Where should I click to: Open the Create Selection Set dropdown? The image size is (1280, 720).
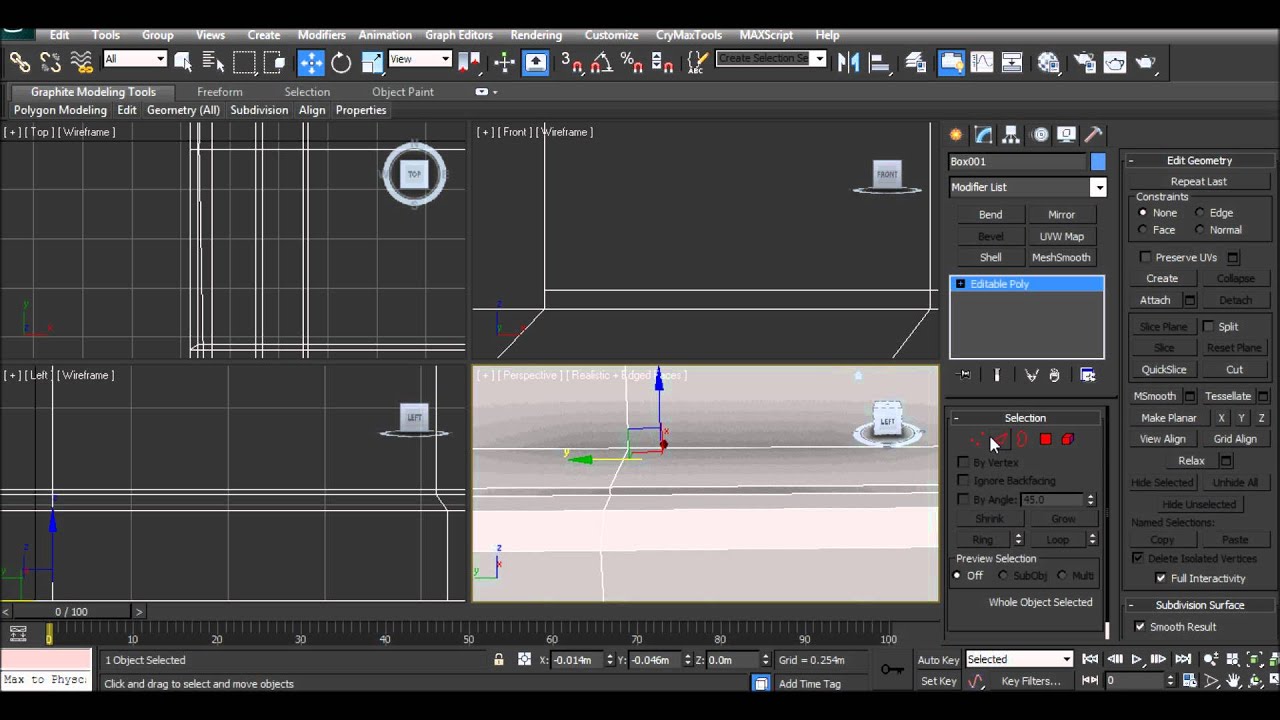pyautogui.click(x=819, y=59)
